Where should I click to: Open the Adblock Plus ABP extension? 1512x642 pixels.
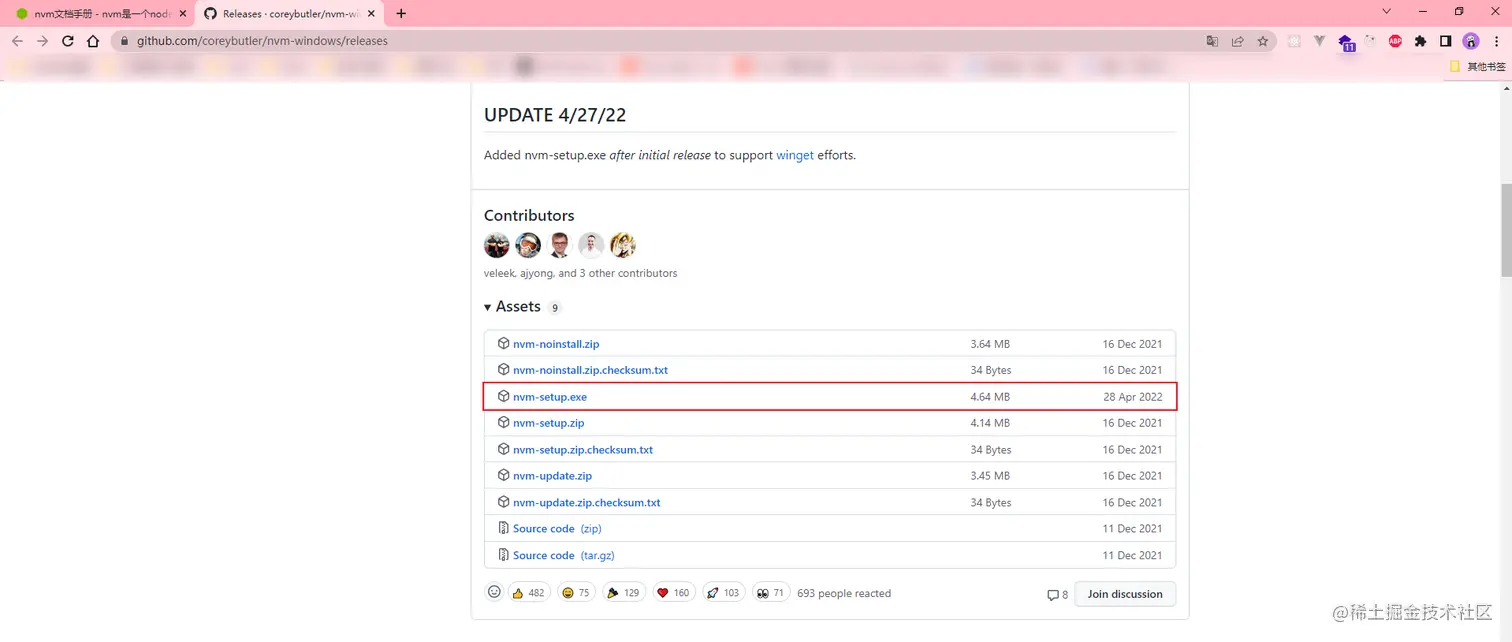coord(1395,41)
